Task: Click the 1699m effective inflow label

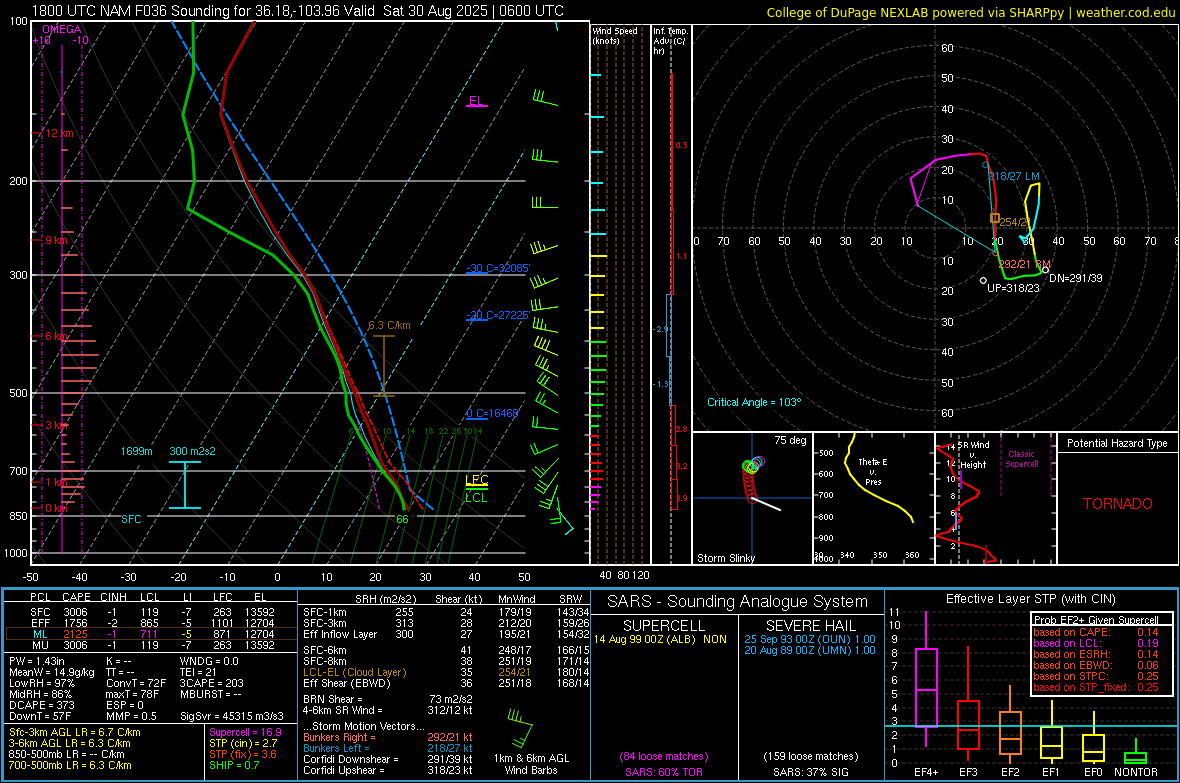Action: tap(136, 451)
